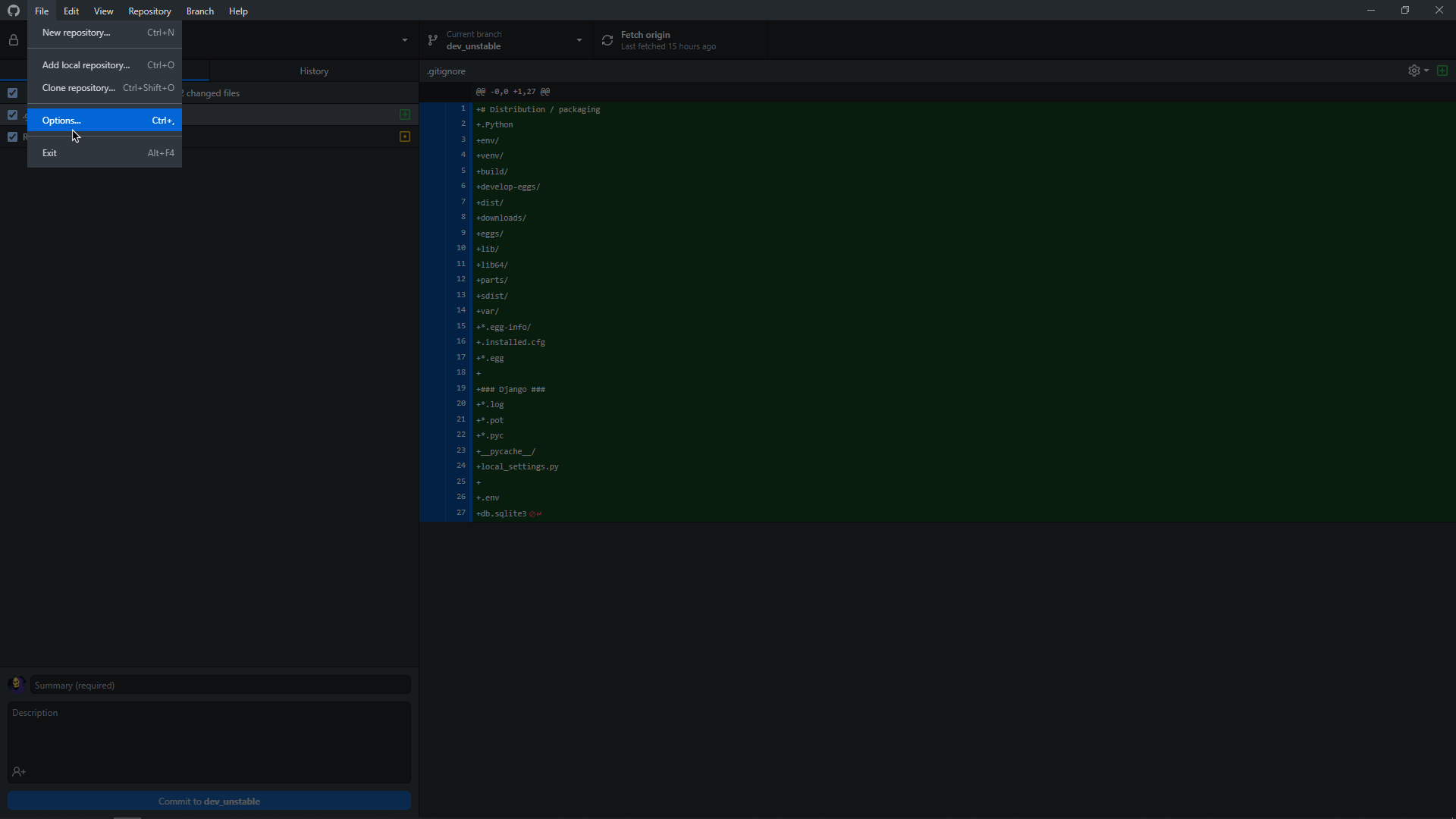The height and width of the screenshot is (819, 1456).
Task: Open the File menu
Action: pyautogui.click(x=42, y=11)
